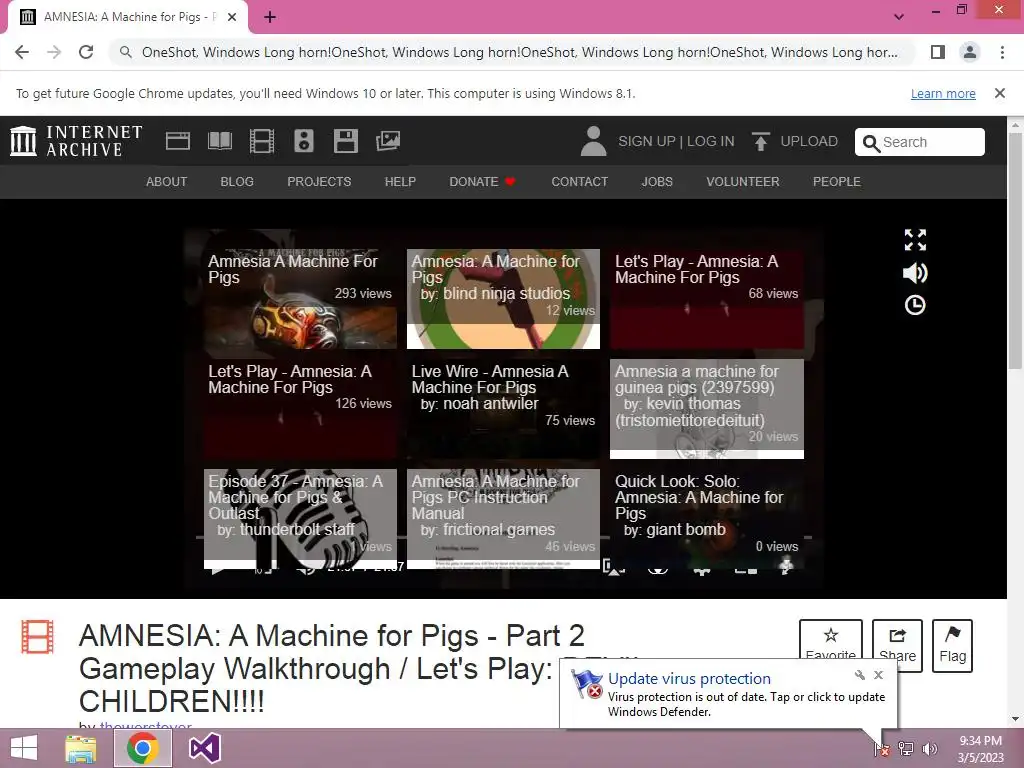Viewport: 1024px width, 768px height.
Task: Click the Flag button
Action: point(952,645)
